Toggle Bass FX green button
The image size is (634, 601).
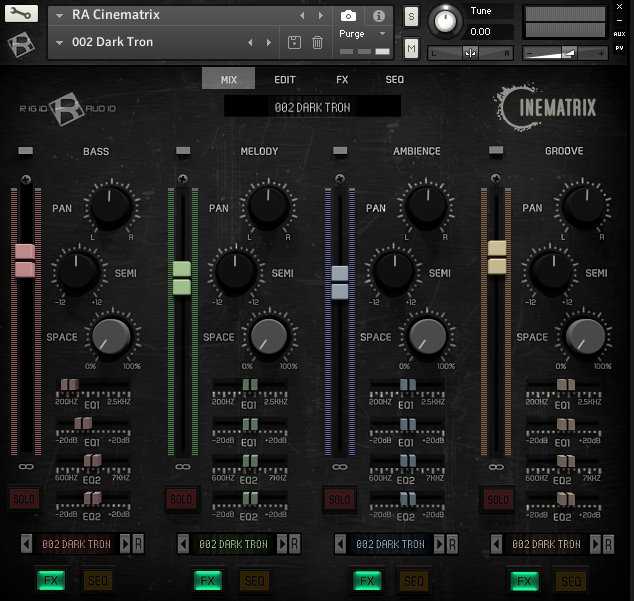click(51, 581)
